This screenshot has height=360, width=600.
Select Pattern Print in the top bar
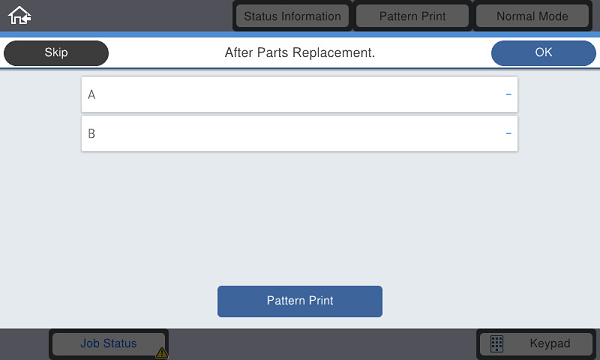coord(412,16)
